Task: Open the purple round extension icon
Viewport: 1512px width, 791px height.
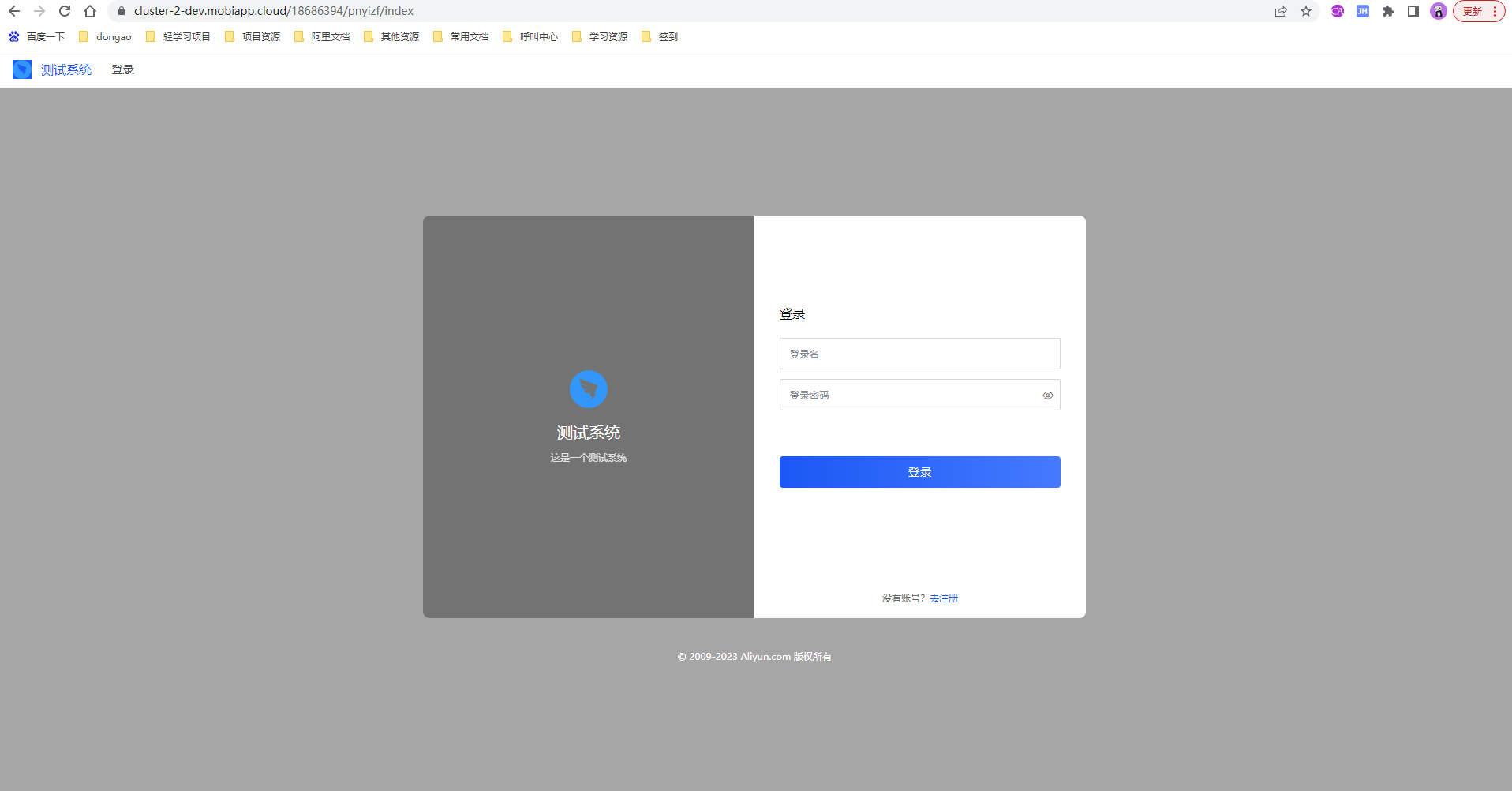Action: (x=1338, y=11)
